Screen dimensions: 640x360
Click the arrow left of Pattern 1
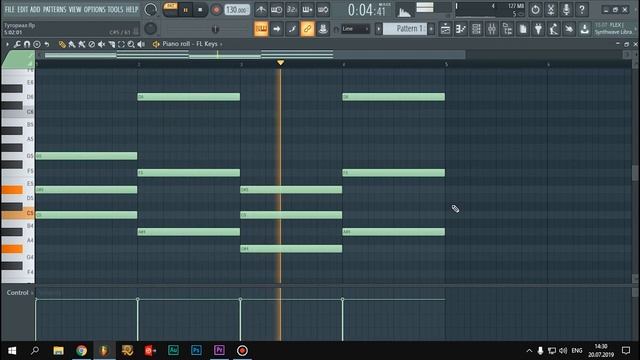[x=378, y=29]
